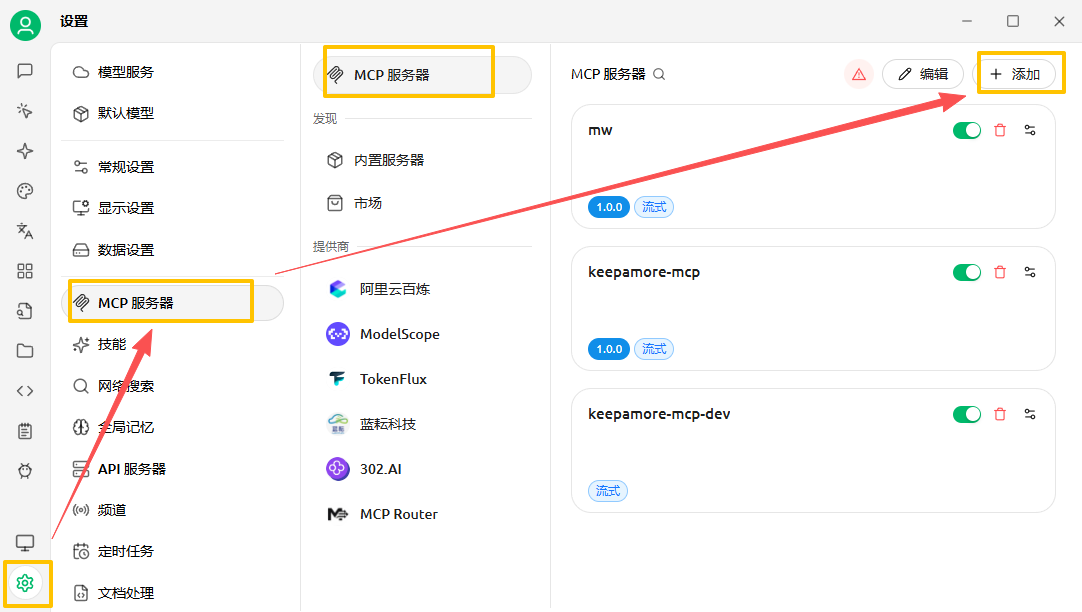Open the mini apps grid icon

[25, 271]
